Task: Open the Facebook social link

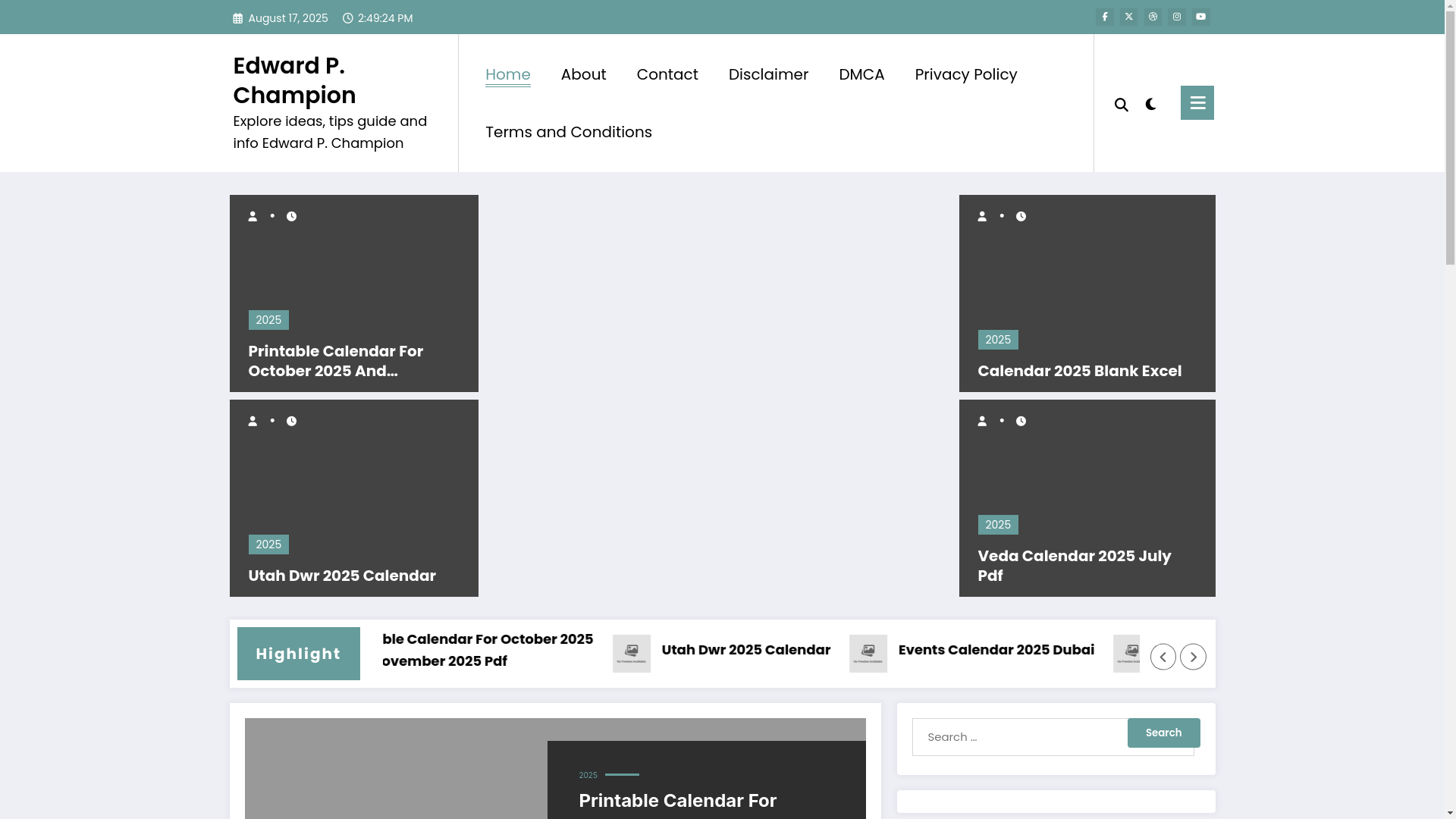Action: (x=1104, y=17)
